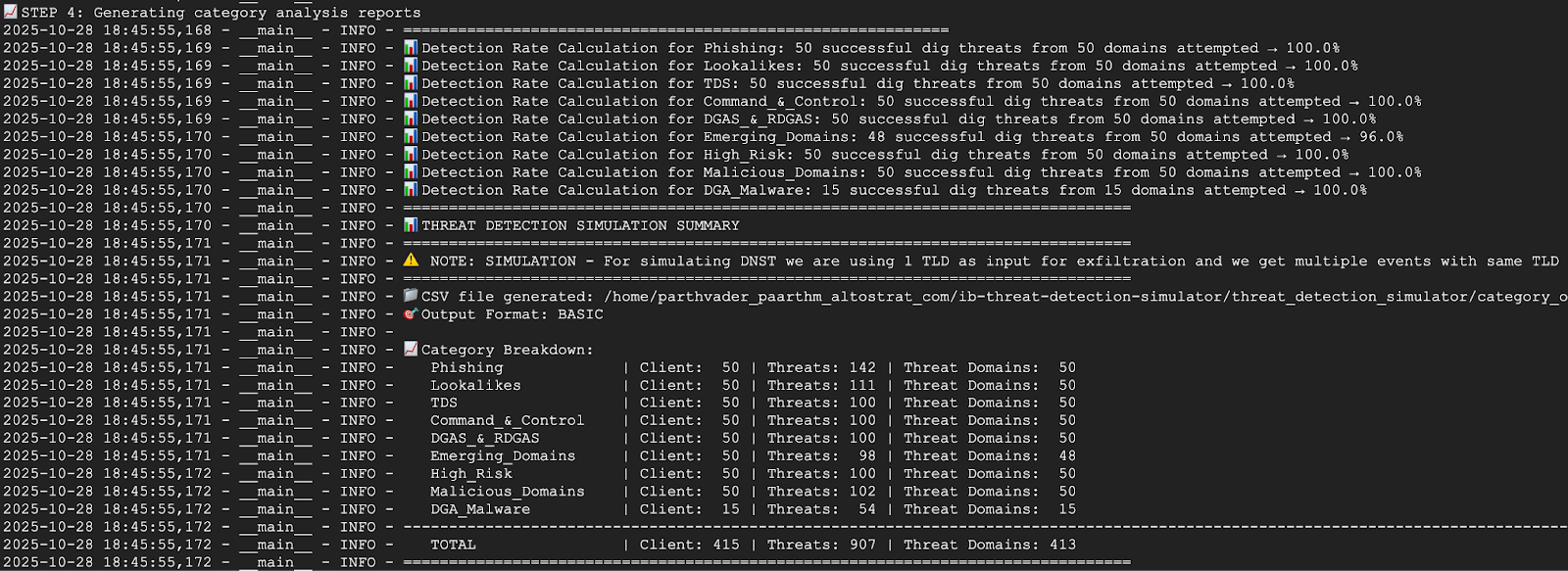This screenshot has height=571, width=1568.
Task: Click bar chart icon on the TDS detection line
Action: (411, 83)
